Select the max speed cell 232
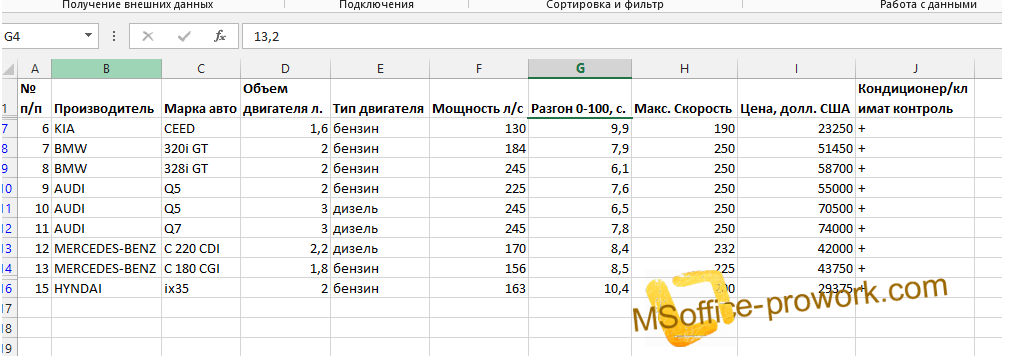Viewport: 1009px width, 364px height. (684, 248)
